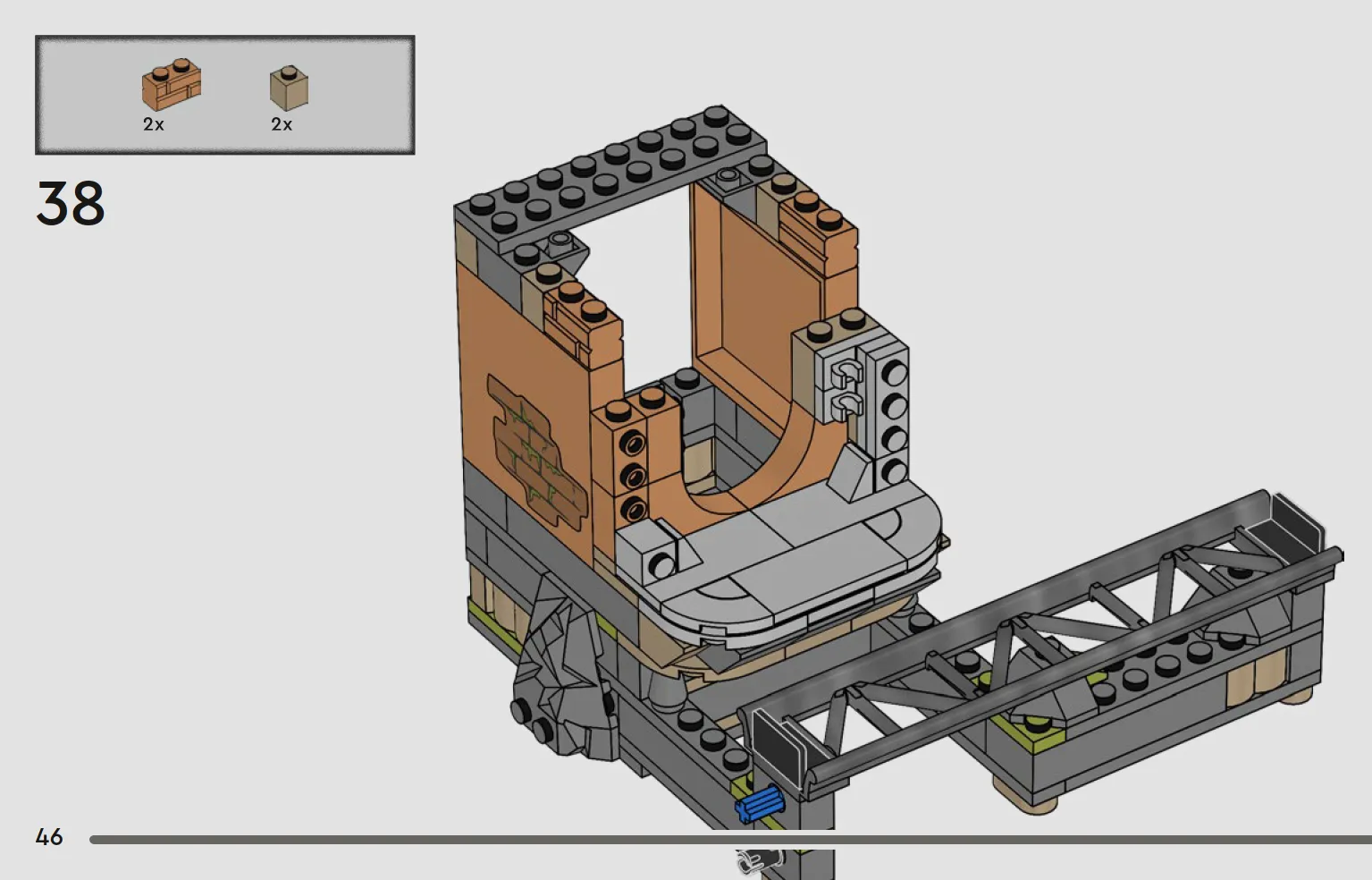
Task: Click the "2x" label under the orange brick
Action: point(154,124)
